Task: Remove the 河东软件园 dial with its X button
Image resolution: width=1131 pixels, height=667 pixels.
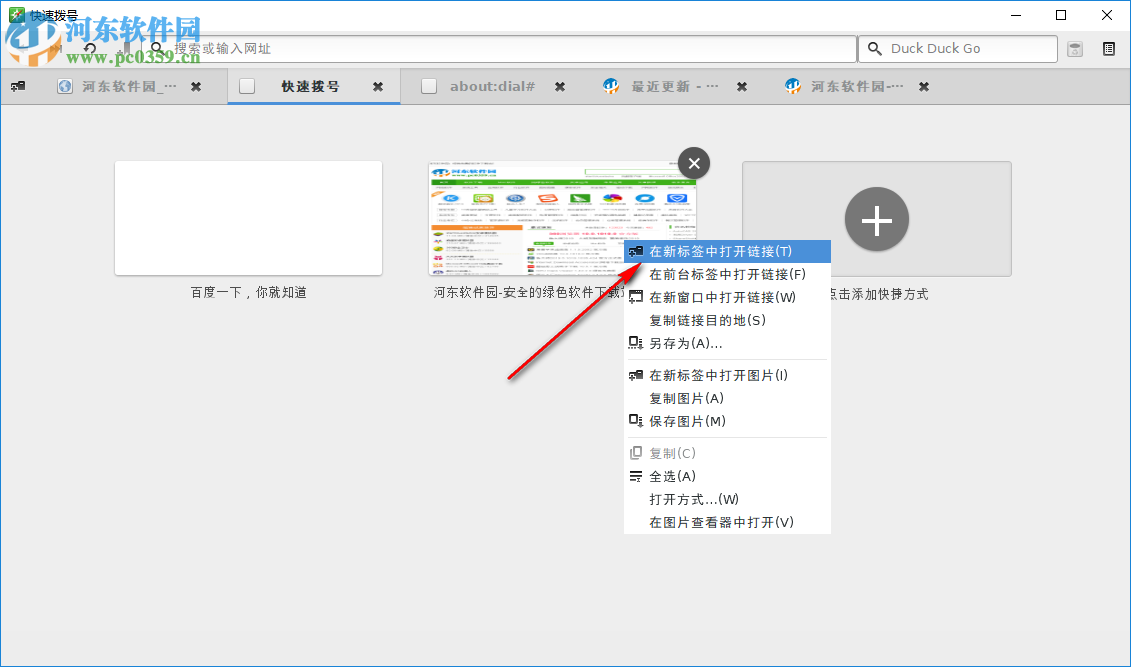Action: 693,162
